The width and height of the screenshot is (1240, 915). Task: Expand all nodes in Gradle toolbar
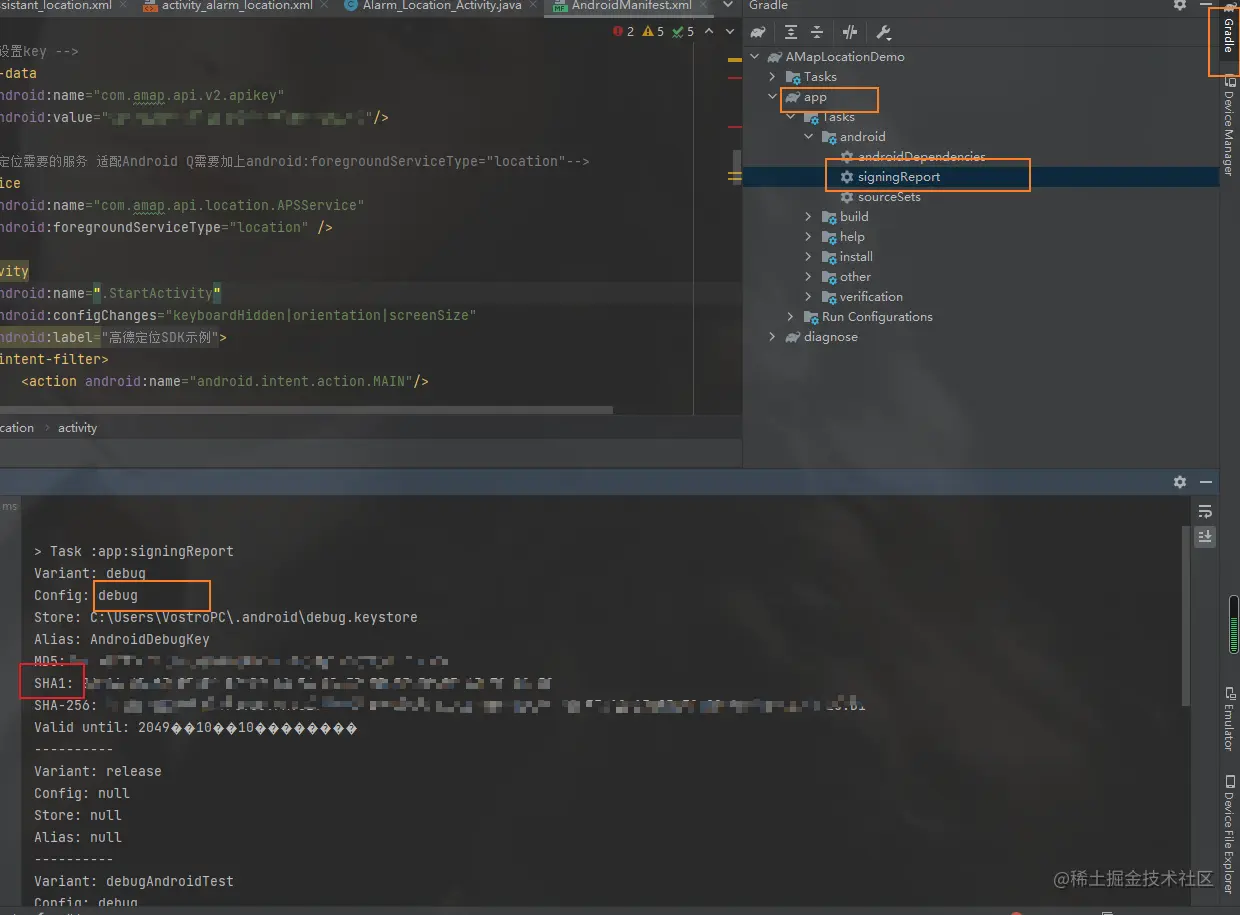791,32
